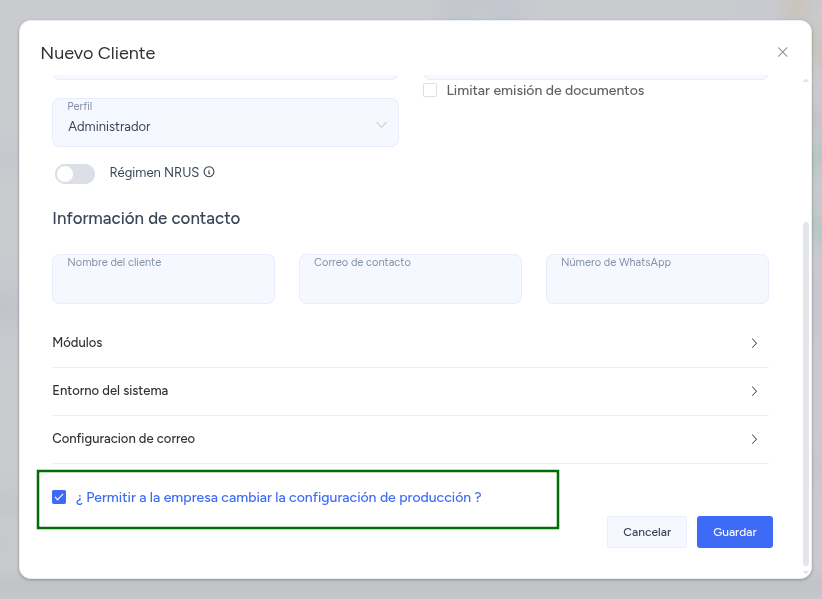Image resolution: width=822 pixels, height=599 pixels.
Task: Check Limitar emisión de documentos
Action: [x=430, y=90]
